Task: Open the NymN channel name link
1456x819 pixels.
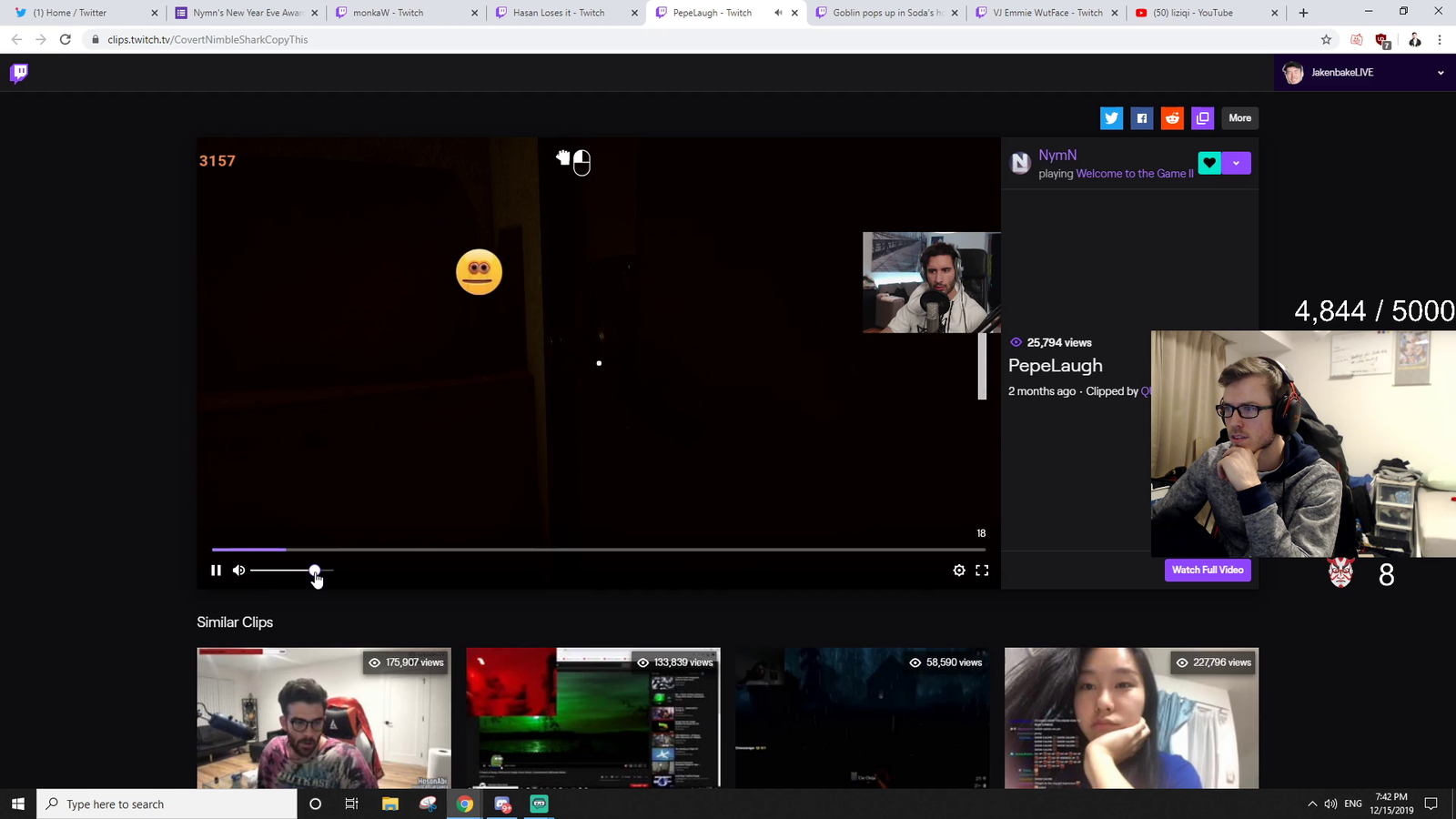Action: pyautogui.click(x=1057, y=156)
